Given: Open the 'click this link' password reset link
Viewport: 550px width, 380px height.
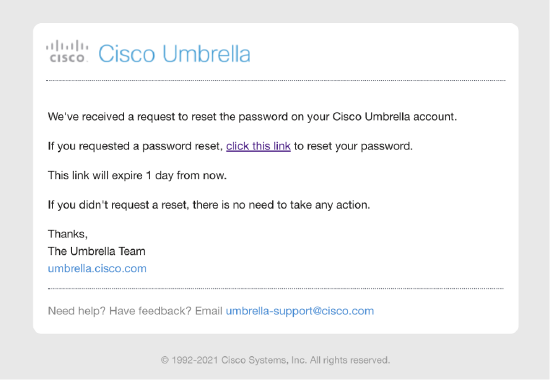Looking at the screenshot, I should [x=258, y=146].
